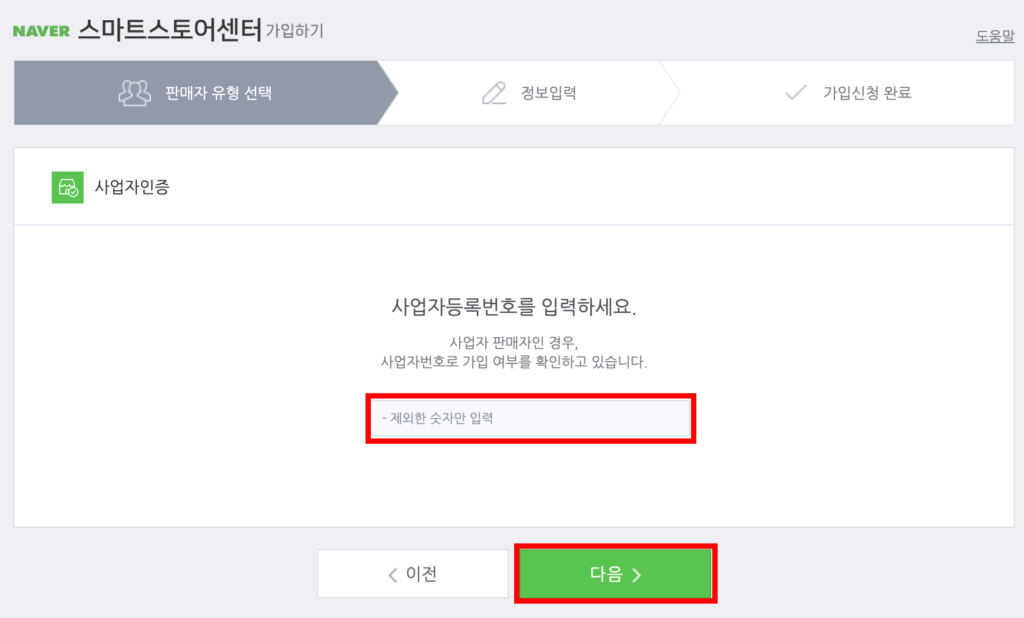Click the NAVER logo
The height and width of the screenshot is (618, 1024).
click(x=41, y=30)
